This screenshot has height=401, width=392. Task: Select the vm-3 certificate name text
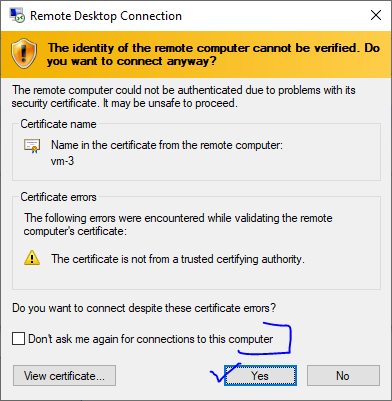62,161
